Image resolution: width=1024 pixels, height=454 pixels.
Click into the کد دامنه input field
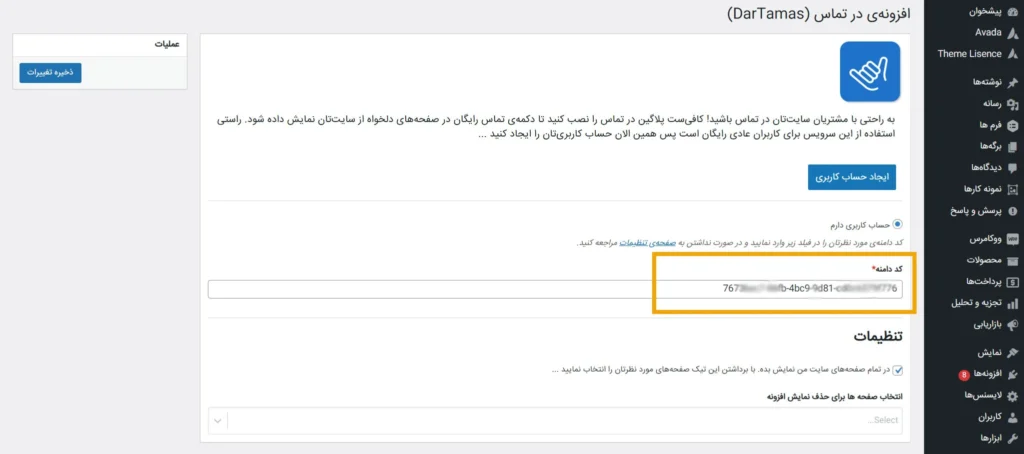click(555, 289)
